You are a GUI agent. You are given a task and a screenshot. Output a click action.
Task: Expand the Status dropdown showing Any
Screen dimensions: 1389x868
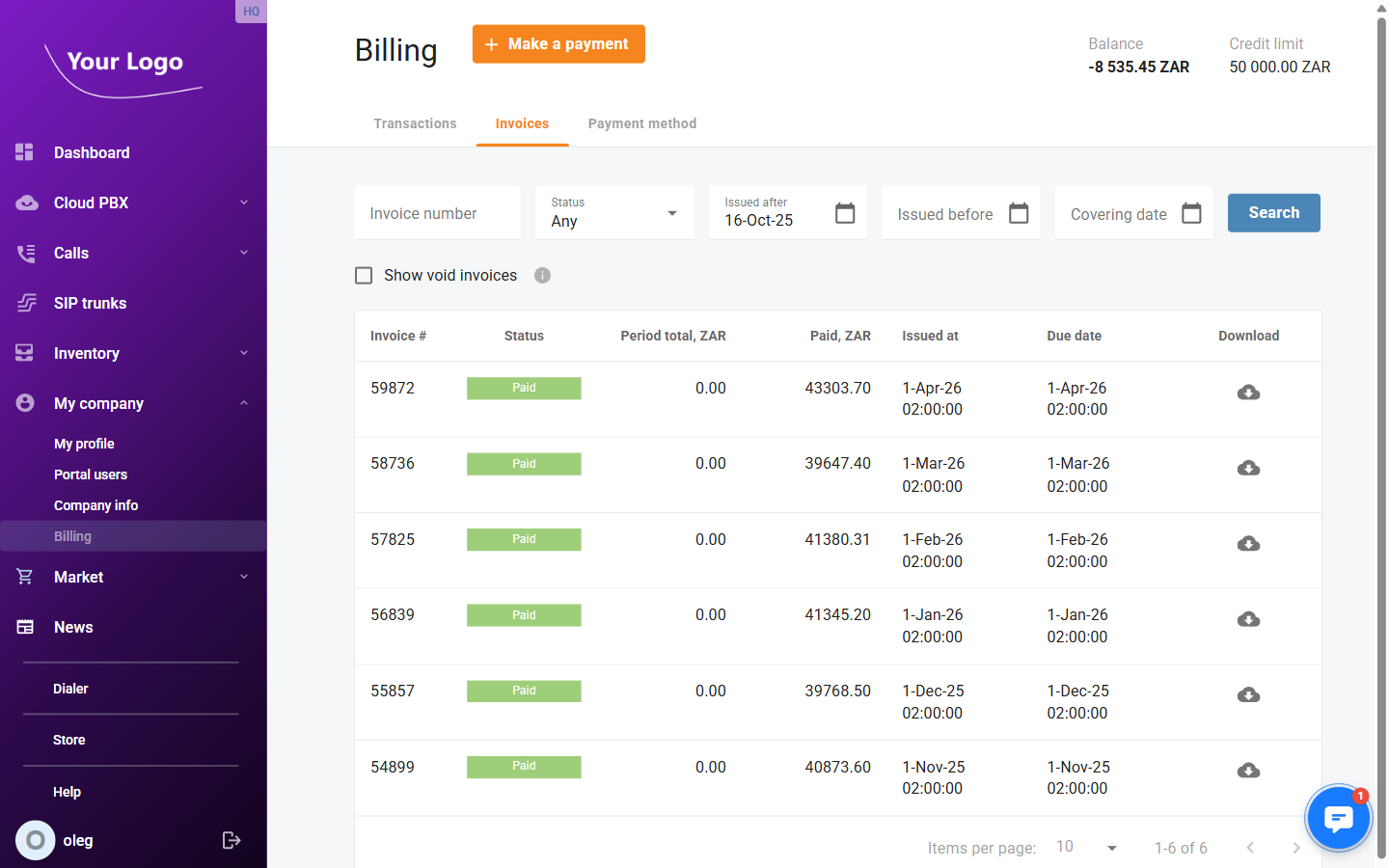(671, 213)
